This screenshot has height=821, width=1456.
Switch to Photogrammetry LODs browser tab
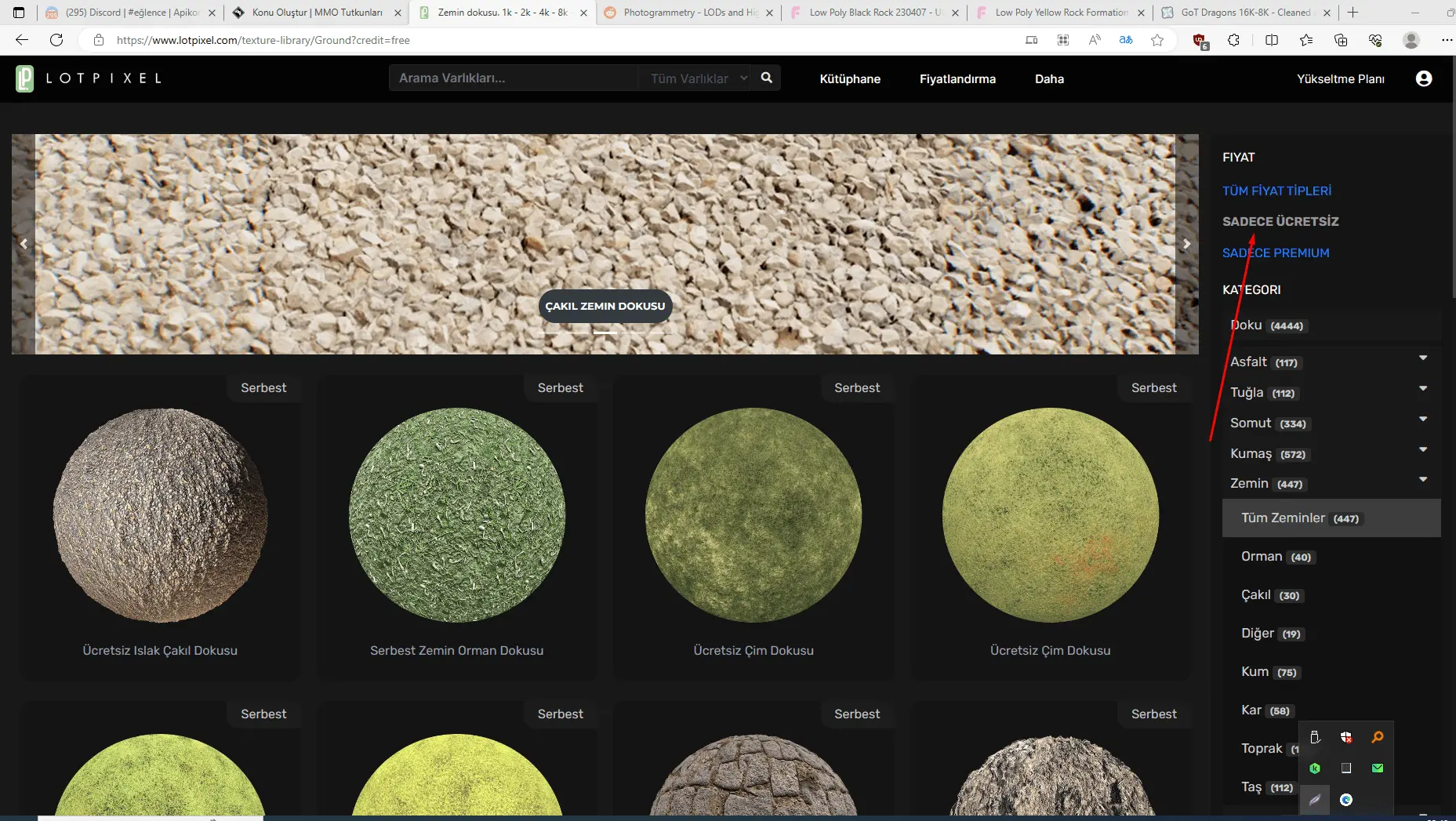coord(688,13)
